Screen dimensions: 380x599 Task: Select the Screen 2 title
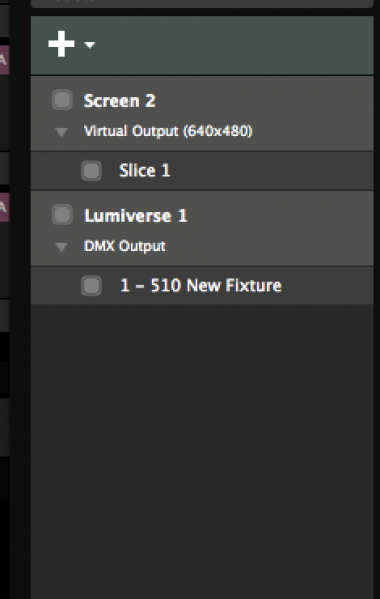(119, 101)
